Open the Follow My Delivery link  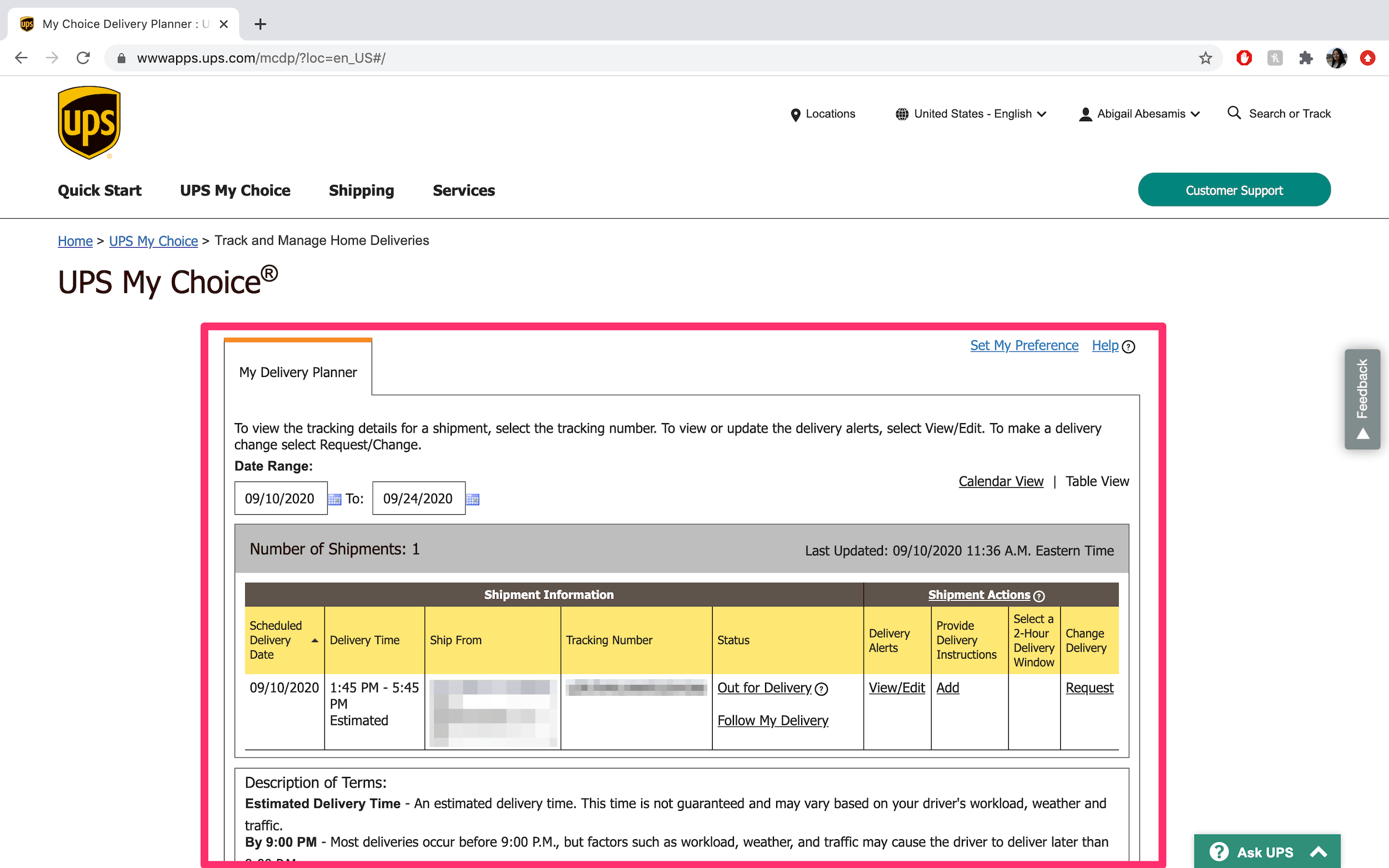pyautogui.click(x=772, y=720)
